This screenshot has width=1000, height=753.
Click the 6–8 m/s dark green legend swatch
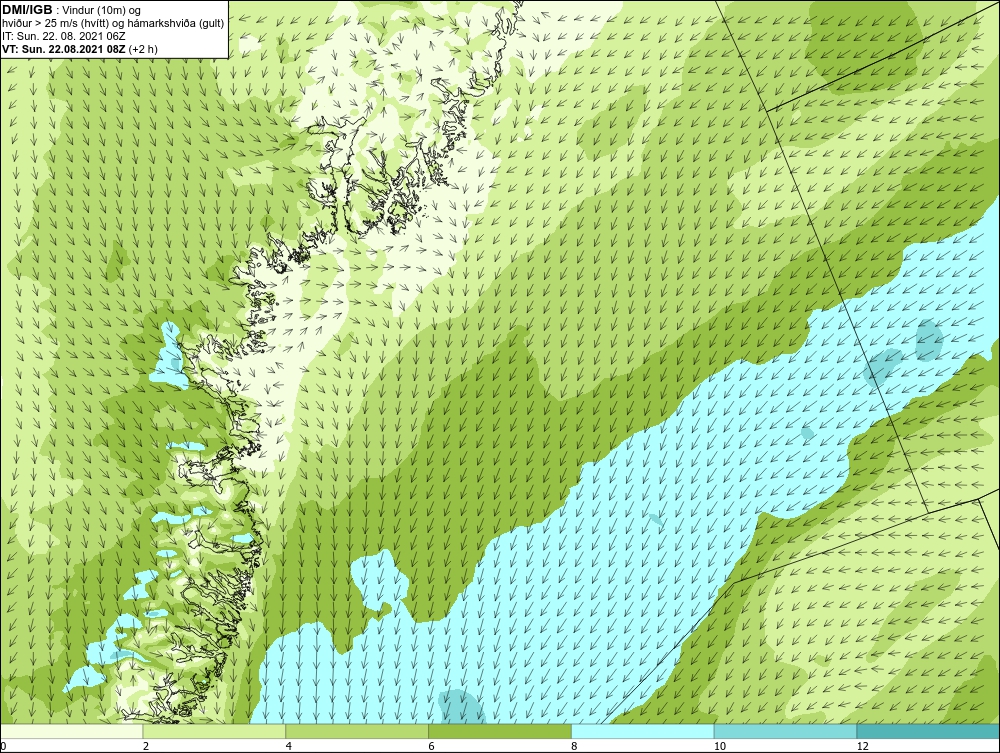coord(500,731)
